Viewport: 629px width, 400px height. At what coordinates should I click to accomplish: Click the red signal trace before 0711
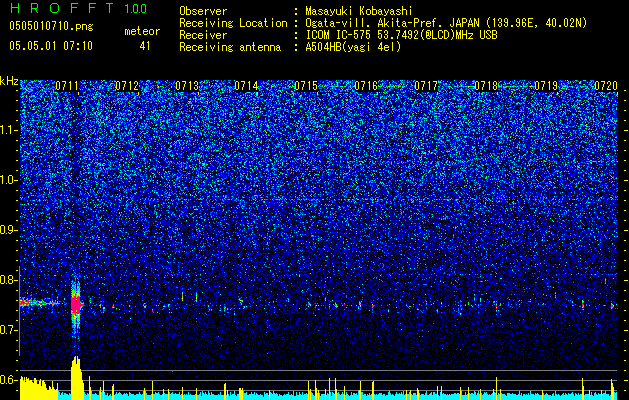click(x=38, y=303)
